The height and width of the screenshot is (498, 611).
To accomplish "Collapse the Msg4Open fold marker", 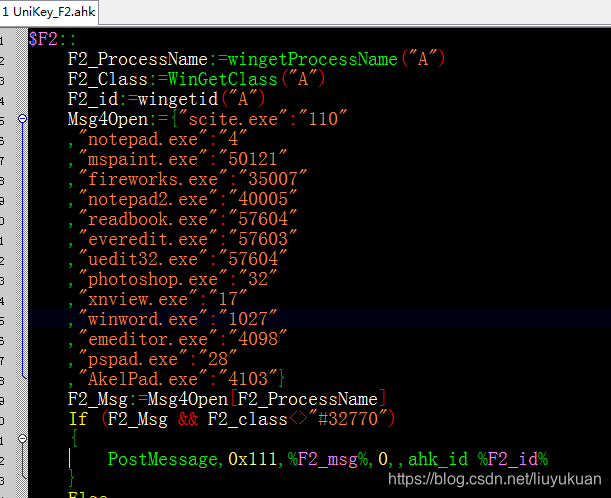I will [x=23, y=118].
